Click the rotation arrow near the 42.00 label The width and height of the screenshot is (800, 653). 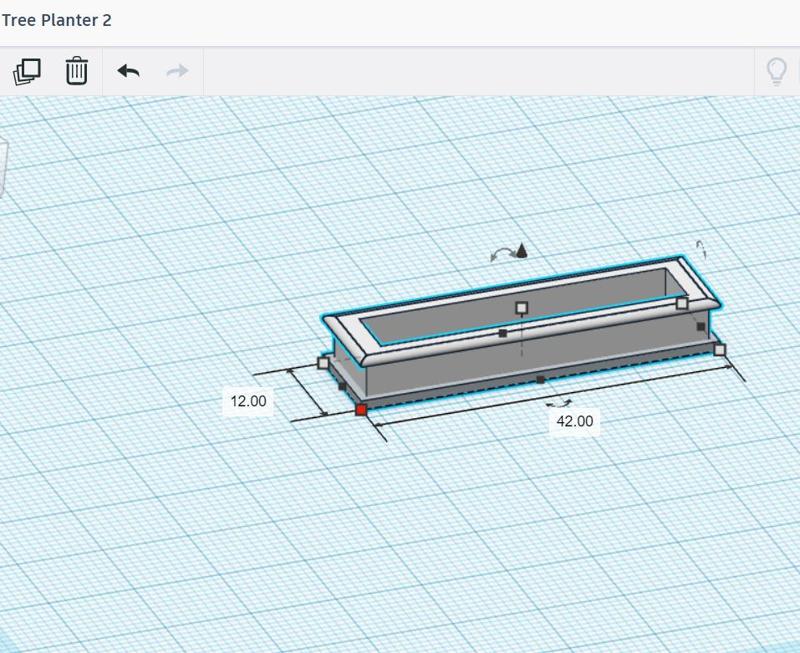coord(558,404)
